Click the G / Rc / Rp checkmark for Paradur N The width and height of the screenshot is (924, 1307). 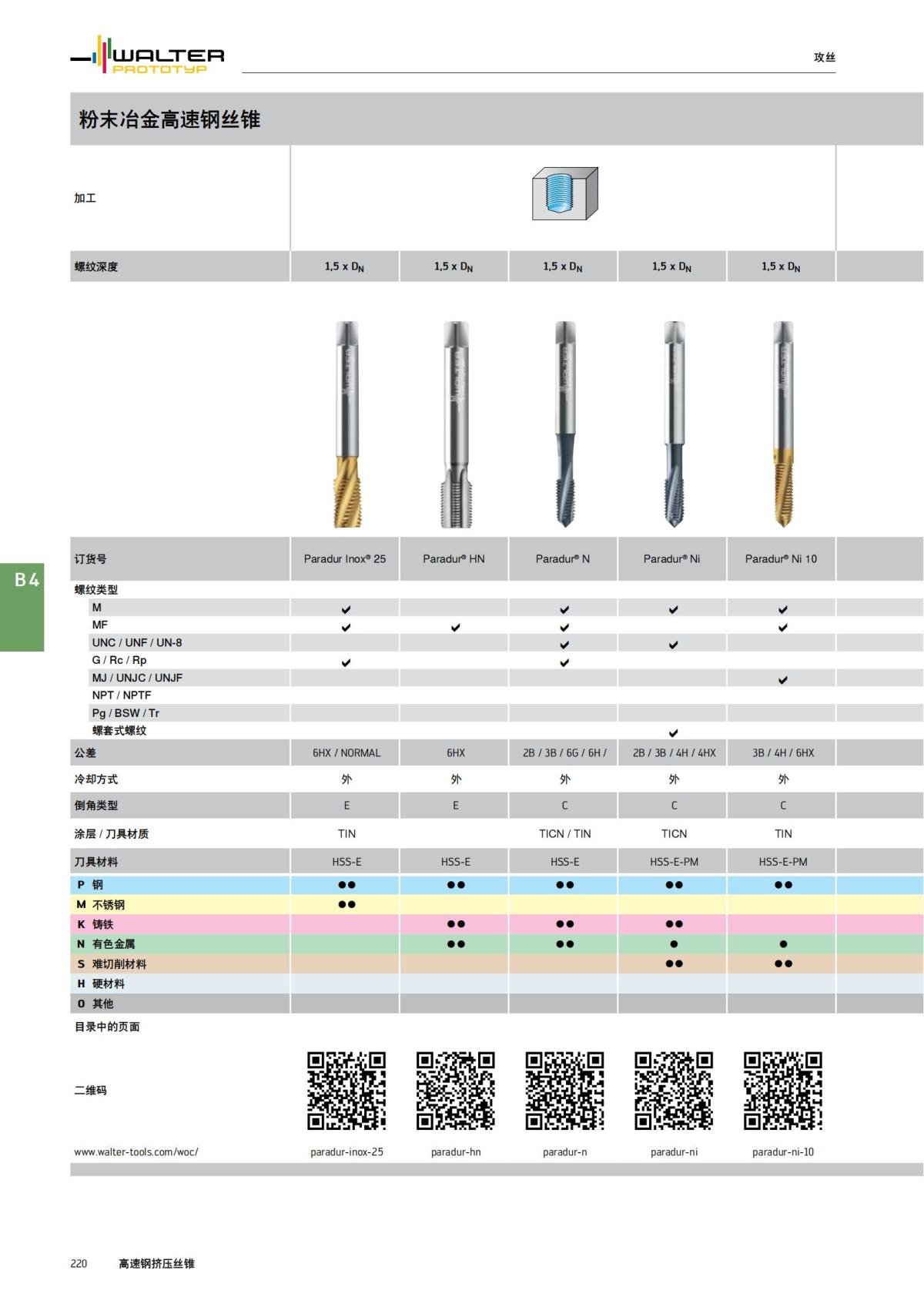tap(564, 662)
